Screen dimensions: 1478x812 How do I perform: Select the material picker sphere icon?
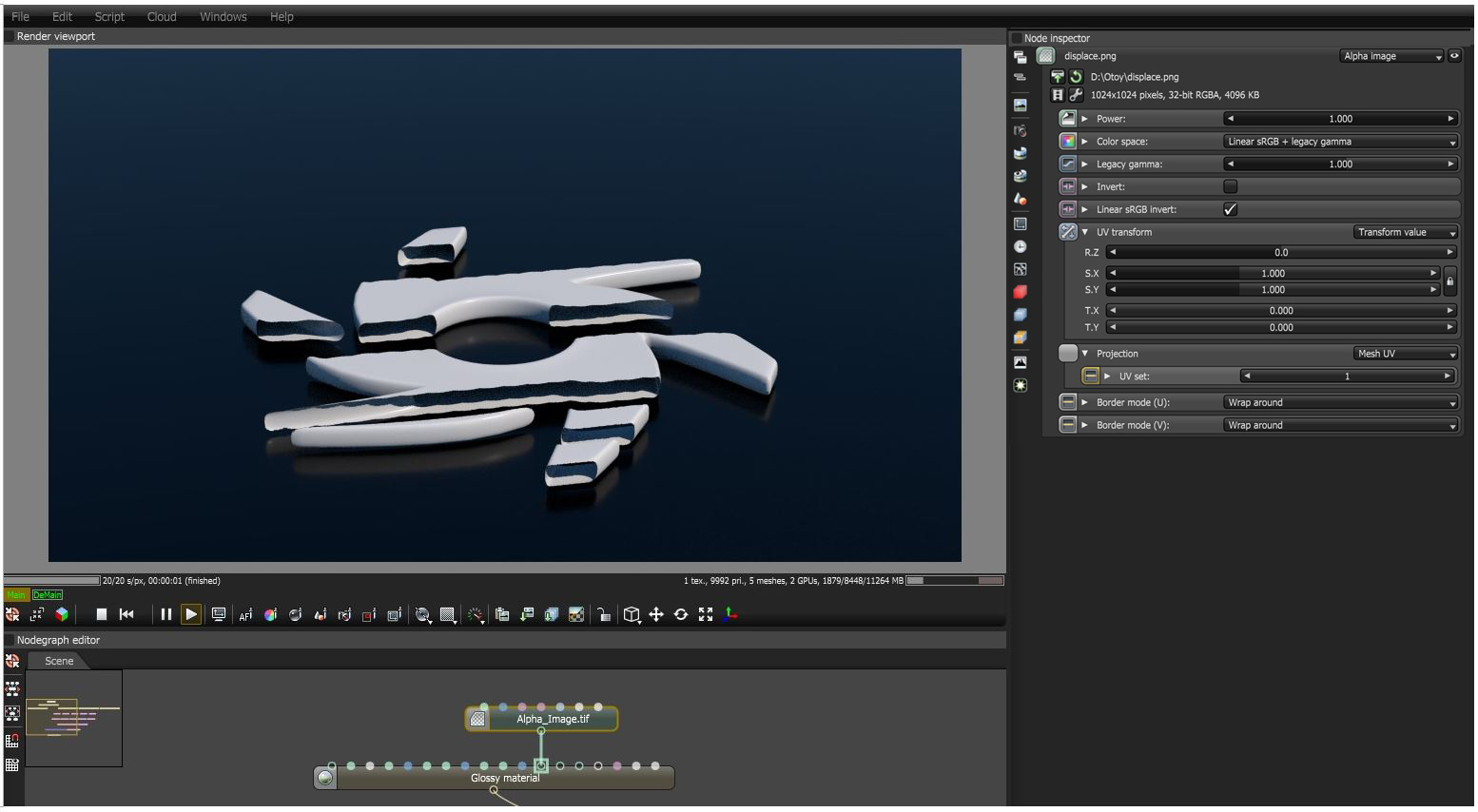(x=295, y=615)
